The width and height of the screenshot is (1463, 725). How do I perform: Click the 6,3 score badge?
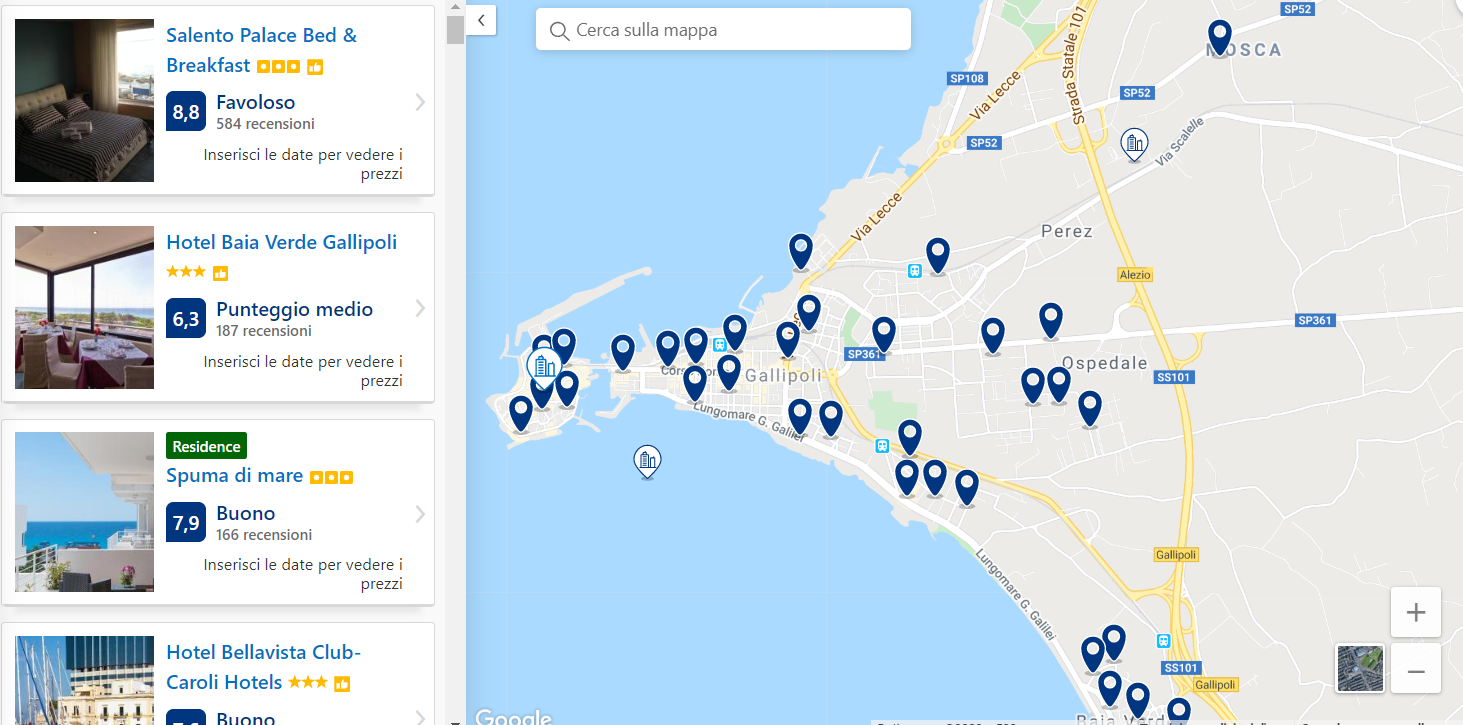pos(186,319)
